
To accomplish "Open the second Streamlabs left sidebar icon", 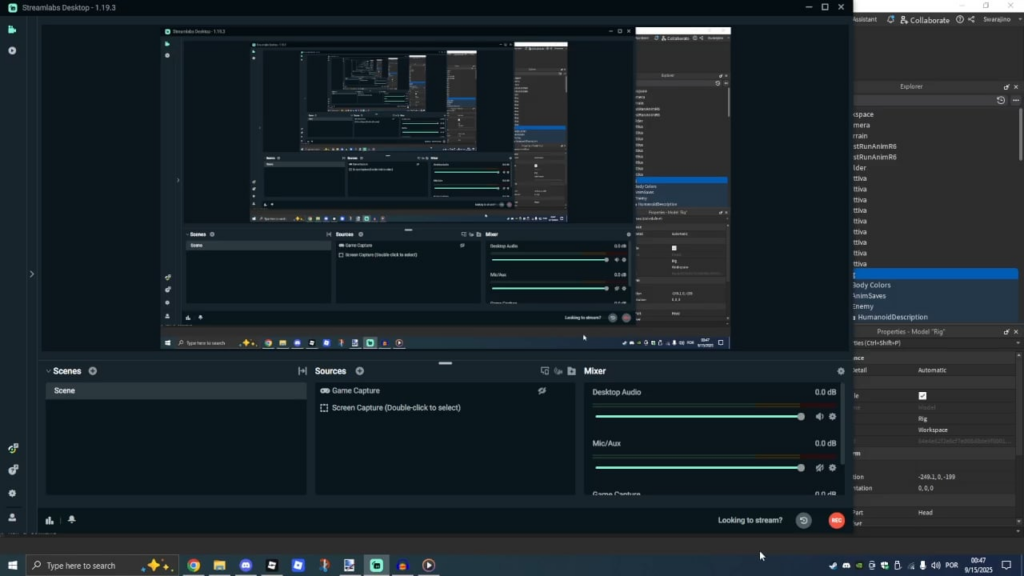I will pos(12,50).
